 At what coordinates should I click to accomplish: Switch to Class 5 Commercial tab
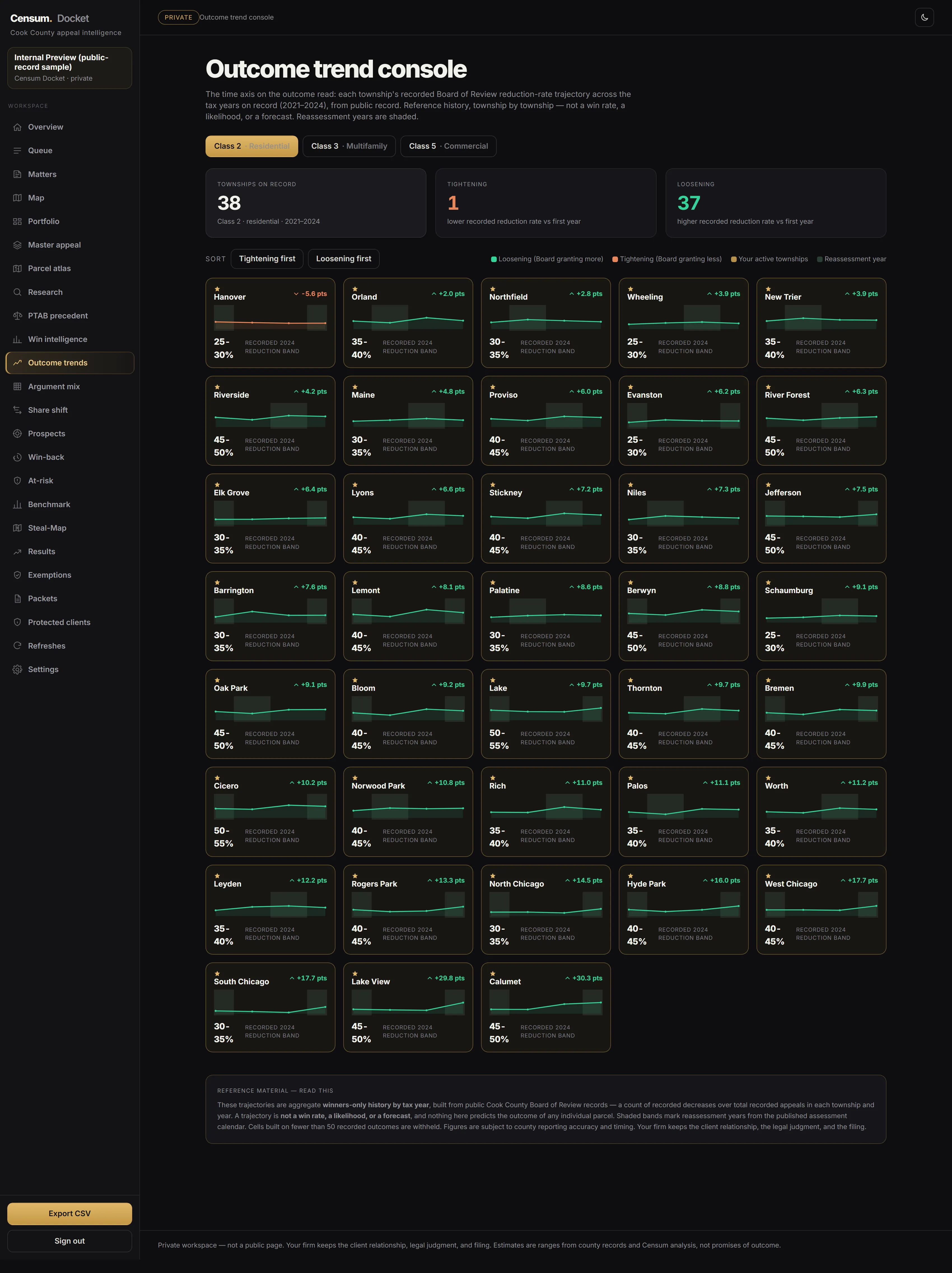pos(448,146)
